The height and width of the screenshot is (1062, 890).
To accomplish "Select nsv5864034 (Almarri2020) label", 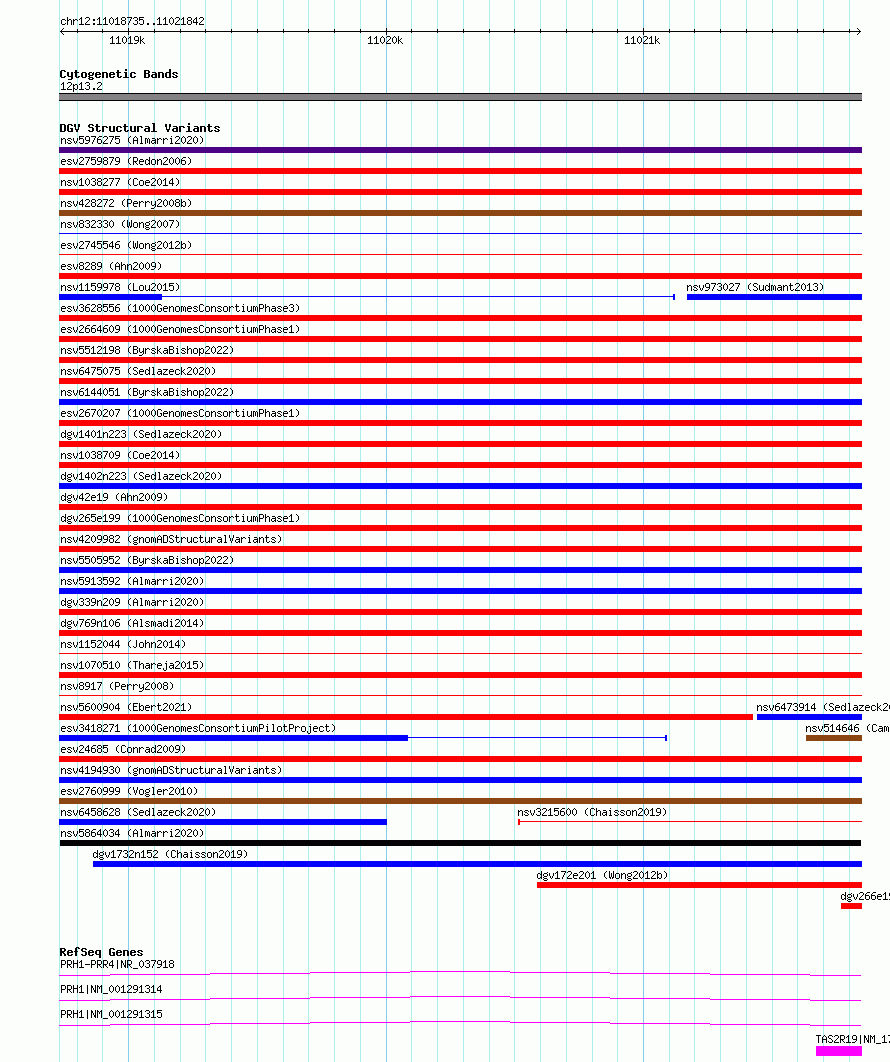I will [132, 833].
